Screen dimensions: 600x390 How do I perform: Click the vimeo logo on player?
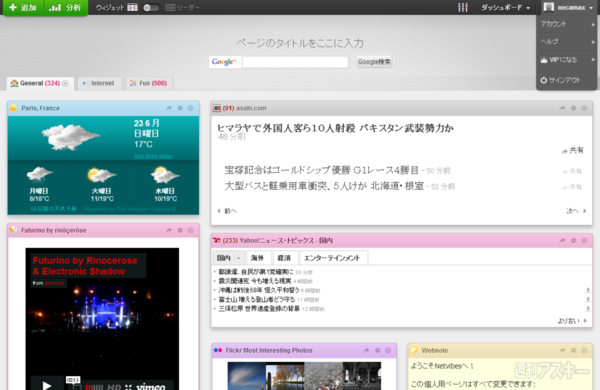tap(151, 387)
